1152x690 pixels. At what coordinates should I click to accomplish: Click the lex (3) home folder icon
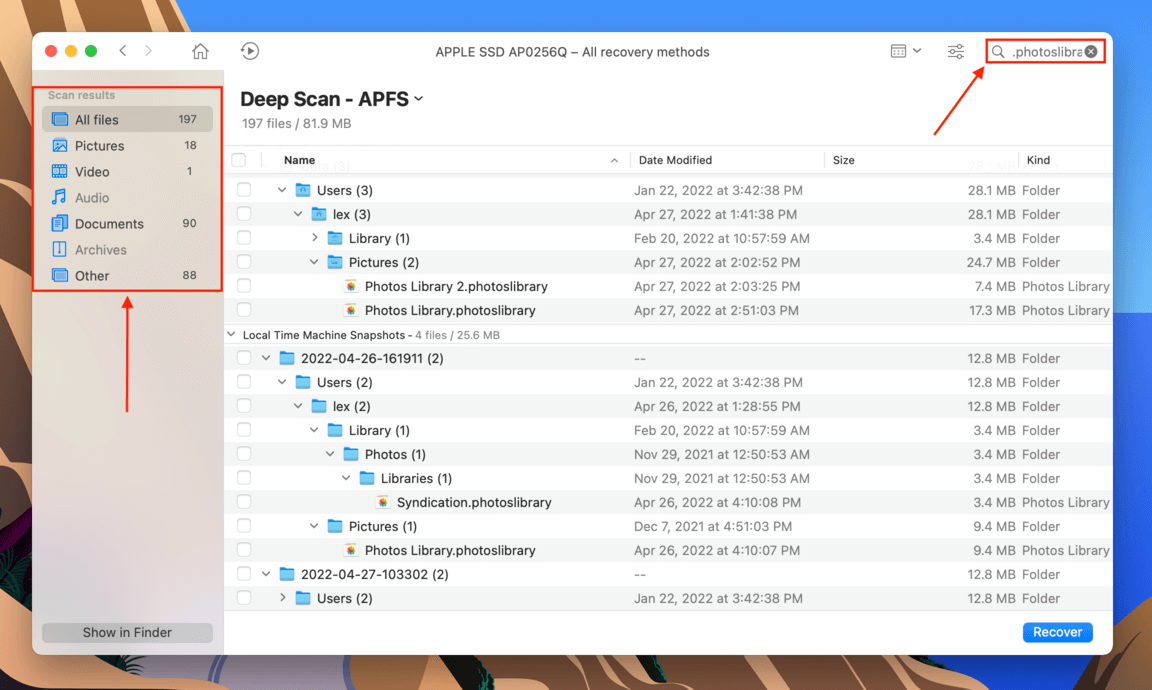pyautogui.click(x=319, y=215)
